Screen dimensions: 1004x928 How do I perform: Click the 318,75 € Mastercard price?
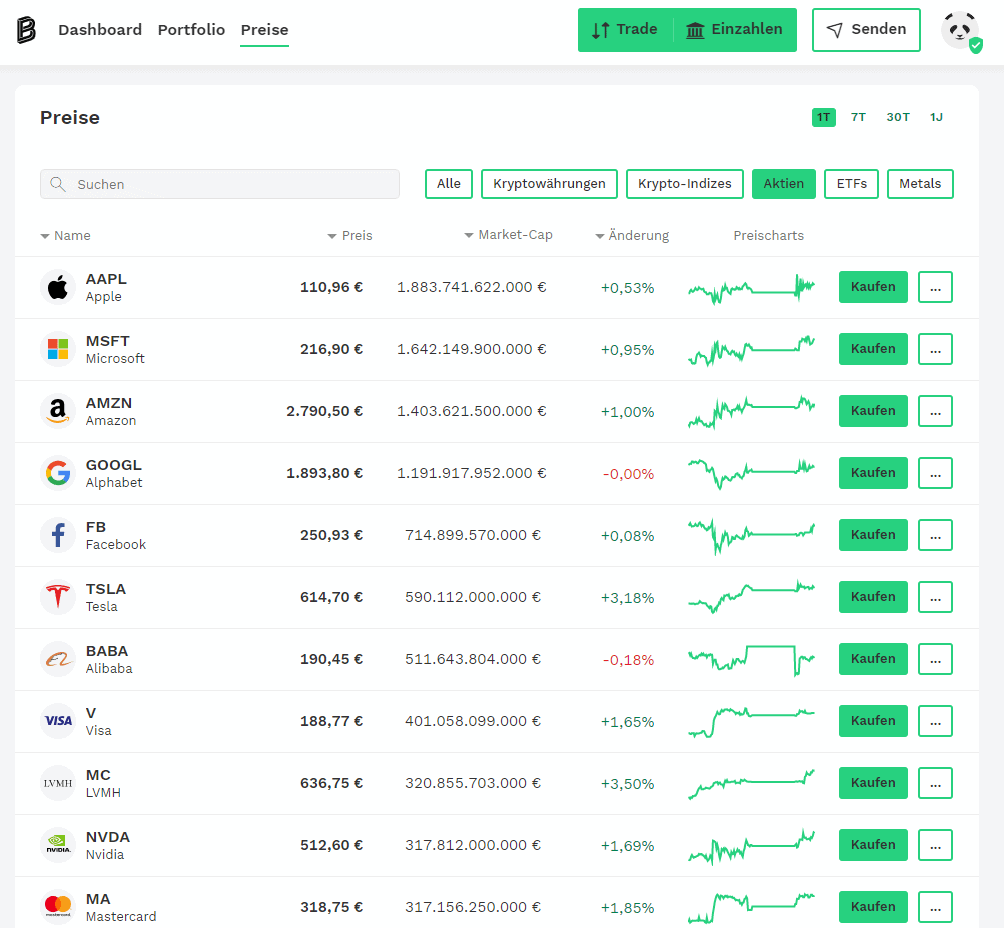click(x=332, y=908)
